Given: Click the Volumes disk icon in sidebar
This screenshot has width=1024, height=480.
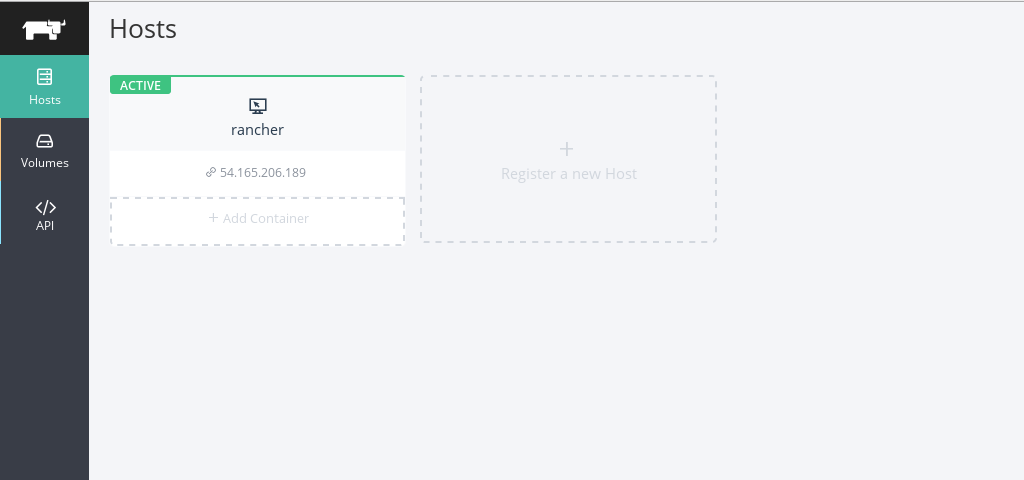Looking at the screenshot, I should pyautogui.click(x=44, y=141).
